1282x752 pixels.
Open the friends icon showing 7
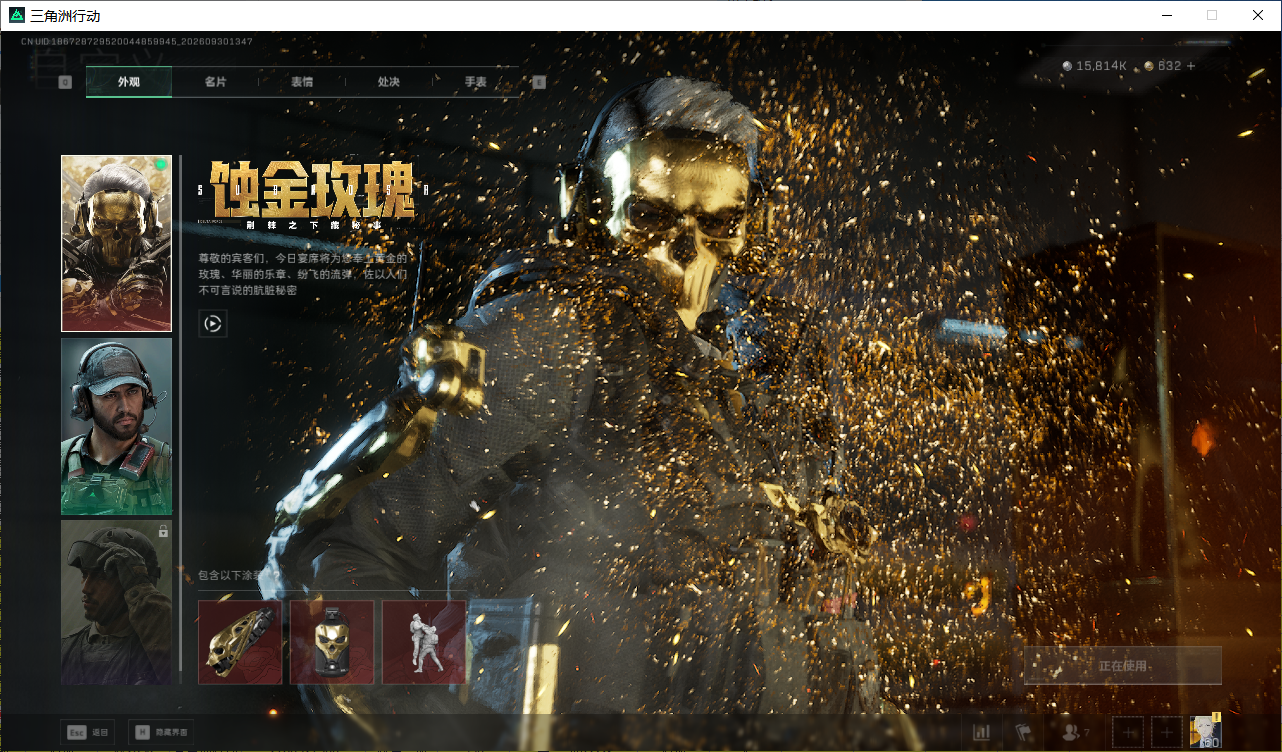1076,733
